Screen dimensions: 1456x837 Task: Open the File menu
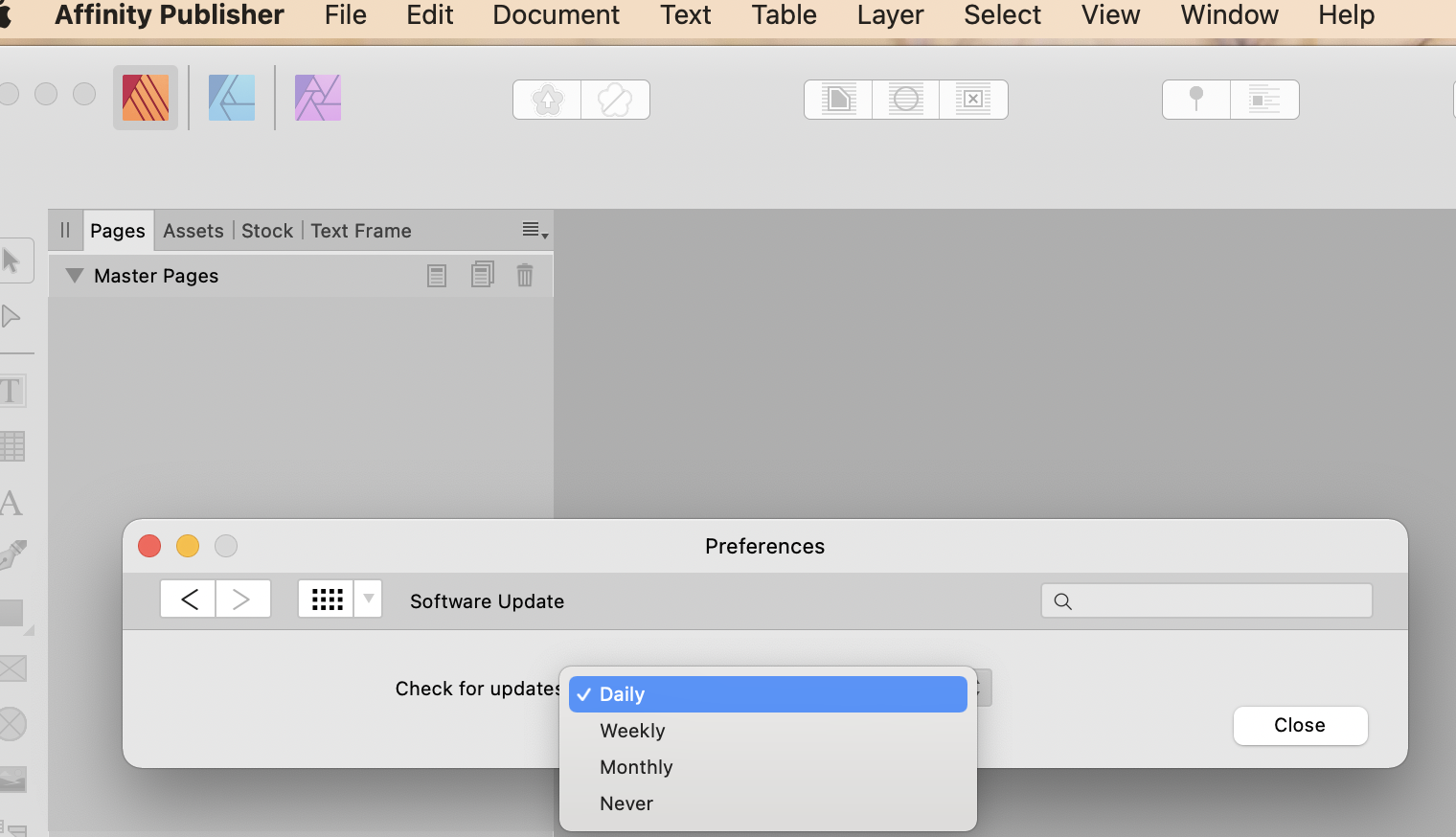(x=346, y=15)
